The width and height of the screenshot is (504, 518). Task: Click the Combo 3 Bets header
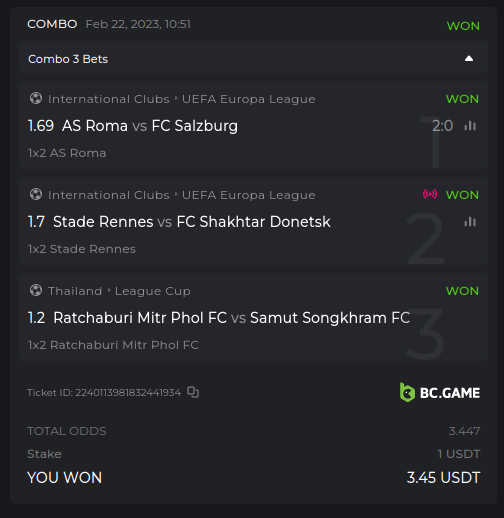253,57
